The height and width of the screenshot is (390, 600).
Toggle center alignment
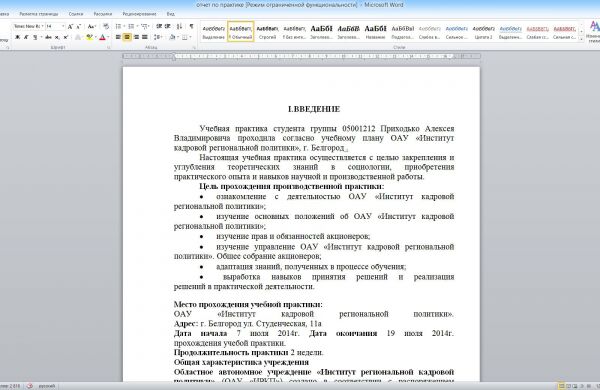[x=126, y=37]
